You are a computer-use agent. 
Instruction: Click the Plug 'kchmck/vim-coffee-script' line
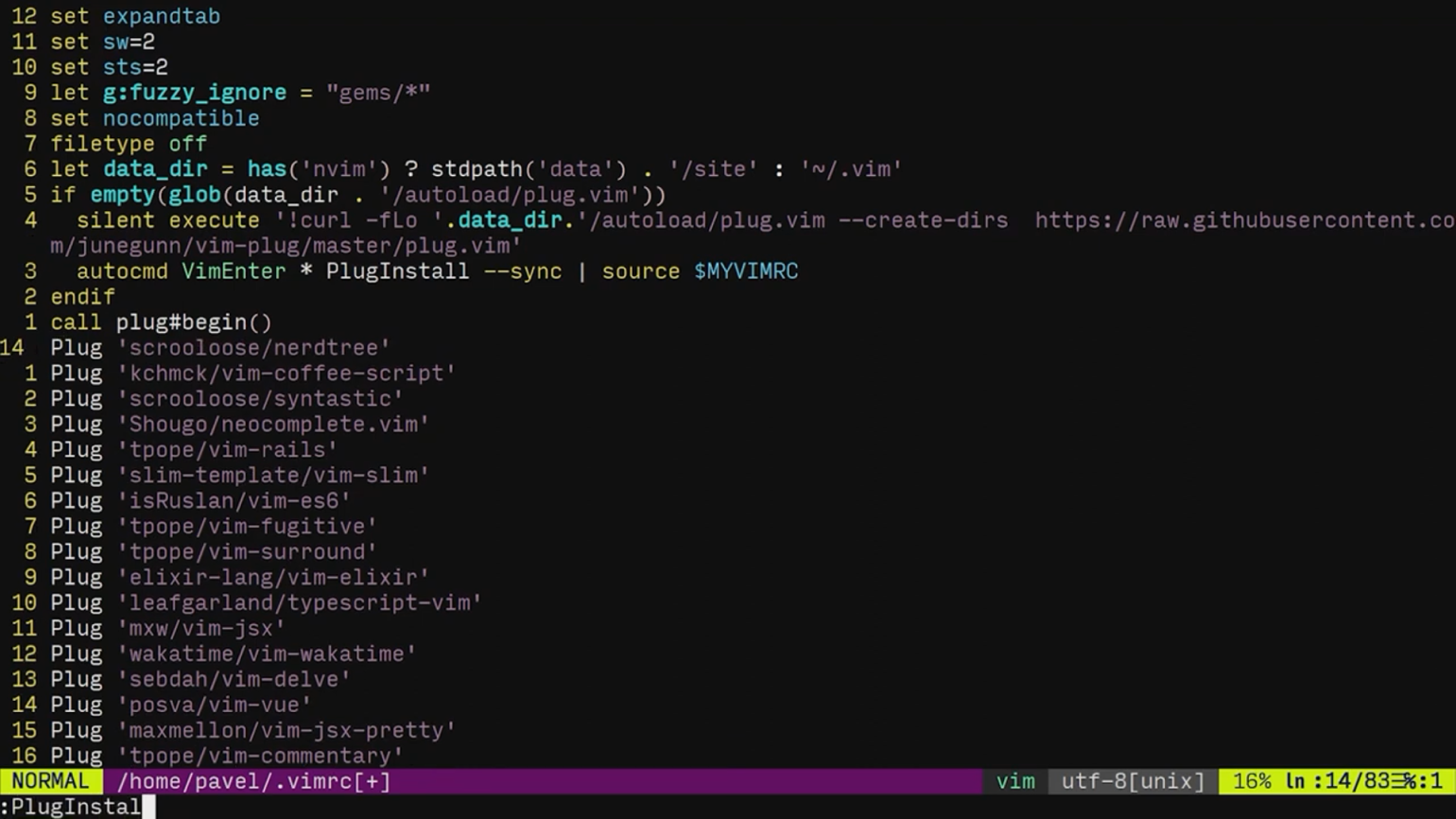[x=253, y=374]
